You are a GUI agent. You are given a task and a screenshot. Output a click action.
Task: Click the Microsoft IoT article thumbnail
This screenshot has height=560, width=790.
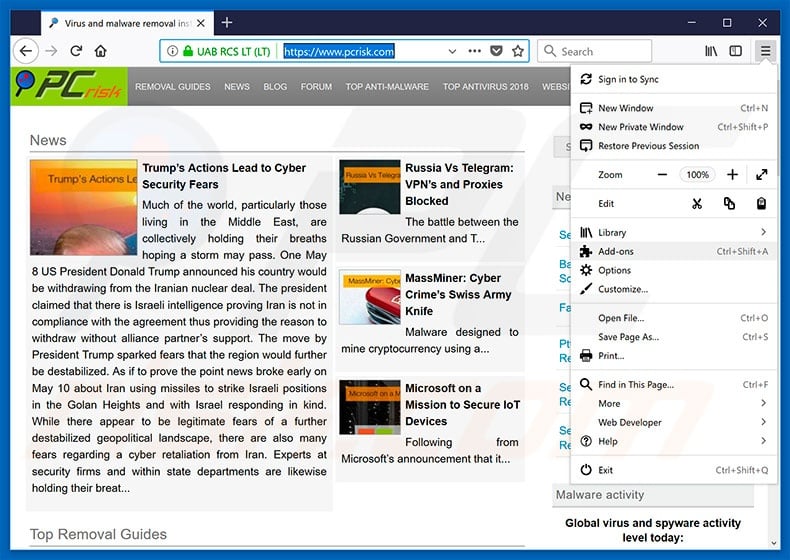pos(370,407)
